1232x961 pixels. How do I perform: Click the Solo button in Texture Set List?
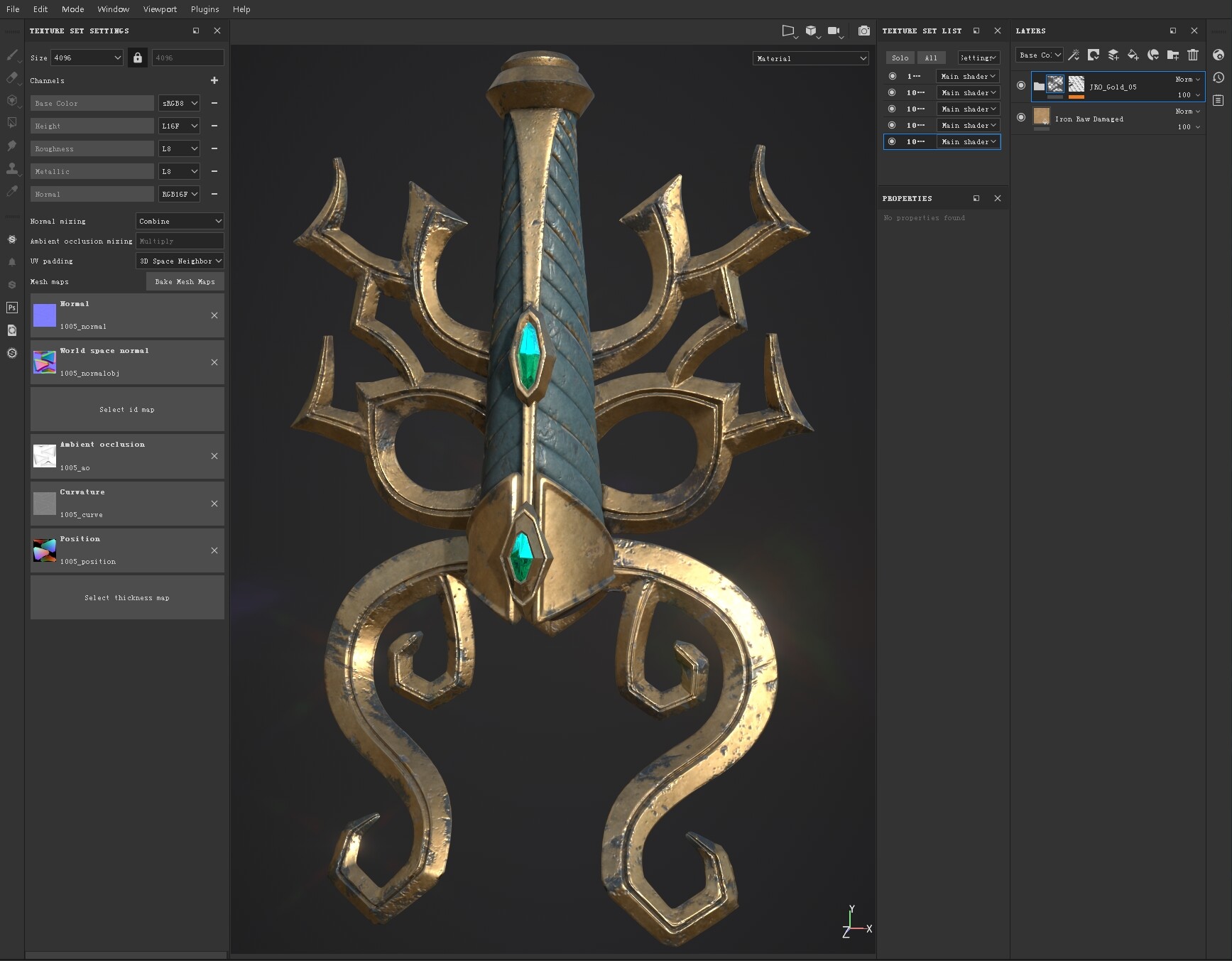900,58
